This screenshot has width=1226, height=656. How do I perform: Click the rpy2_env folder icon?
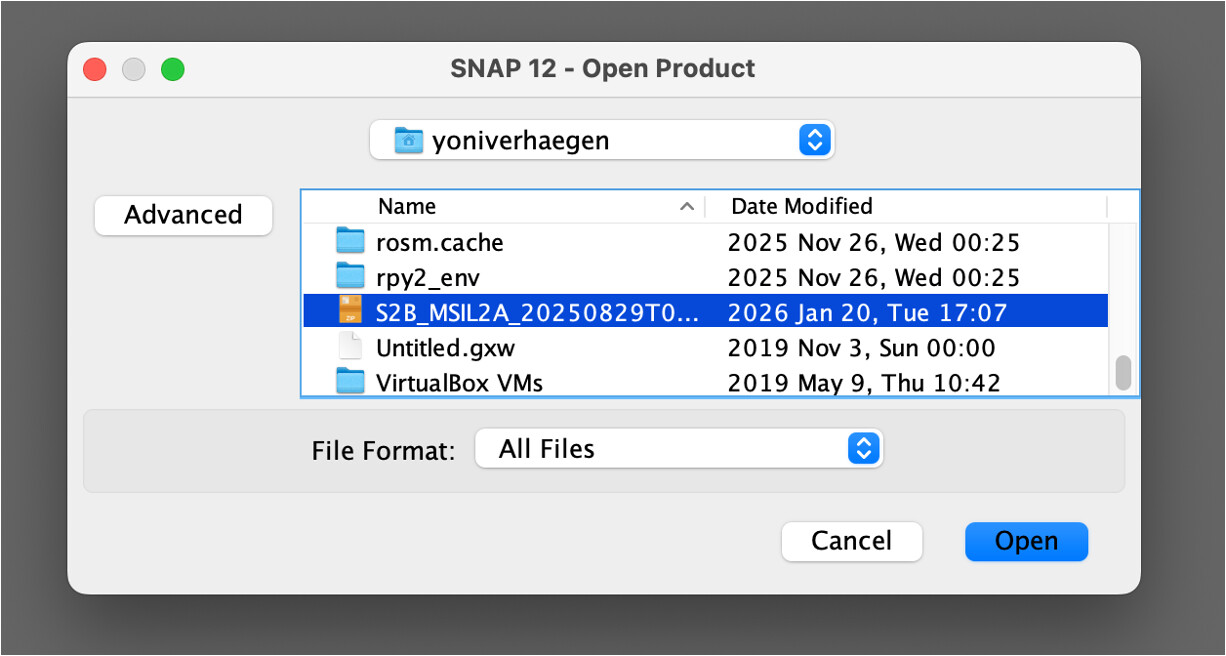(350, 277)
